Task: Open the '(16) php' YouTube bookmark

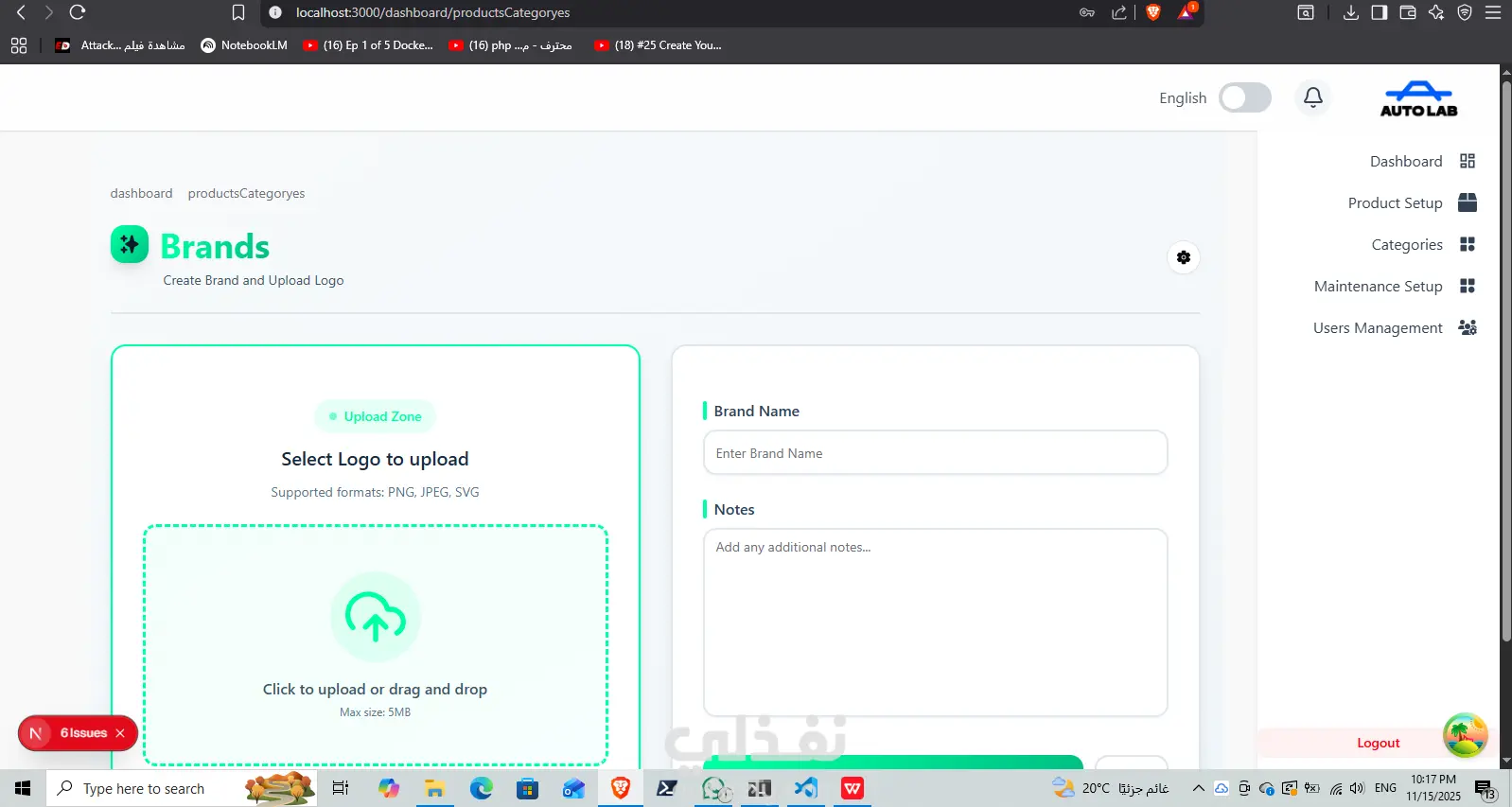Action: 511,45
